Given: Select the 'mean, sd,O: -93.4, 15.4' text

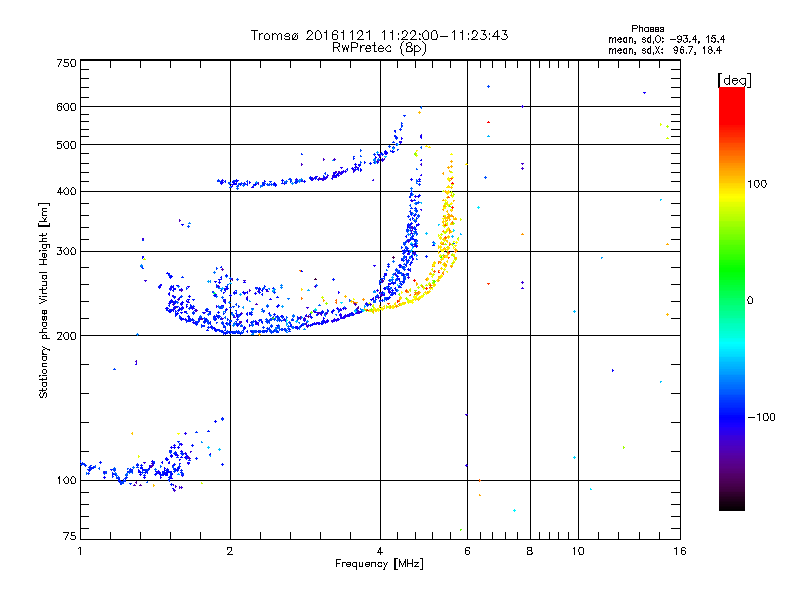Looking at the screenshot, I should point(666,39).
